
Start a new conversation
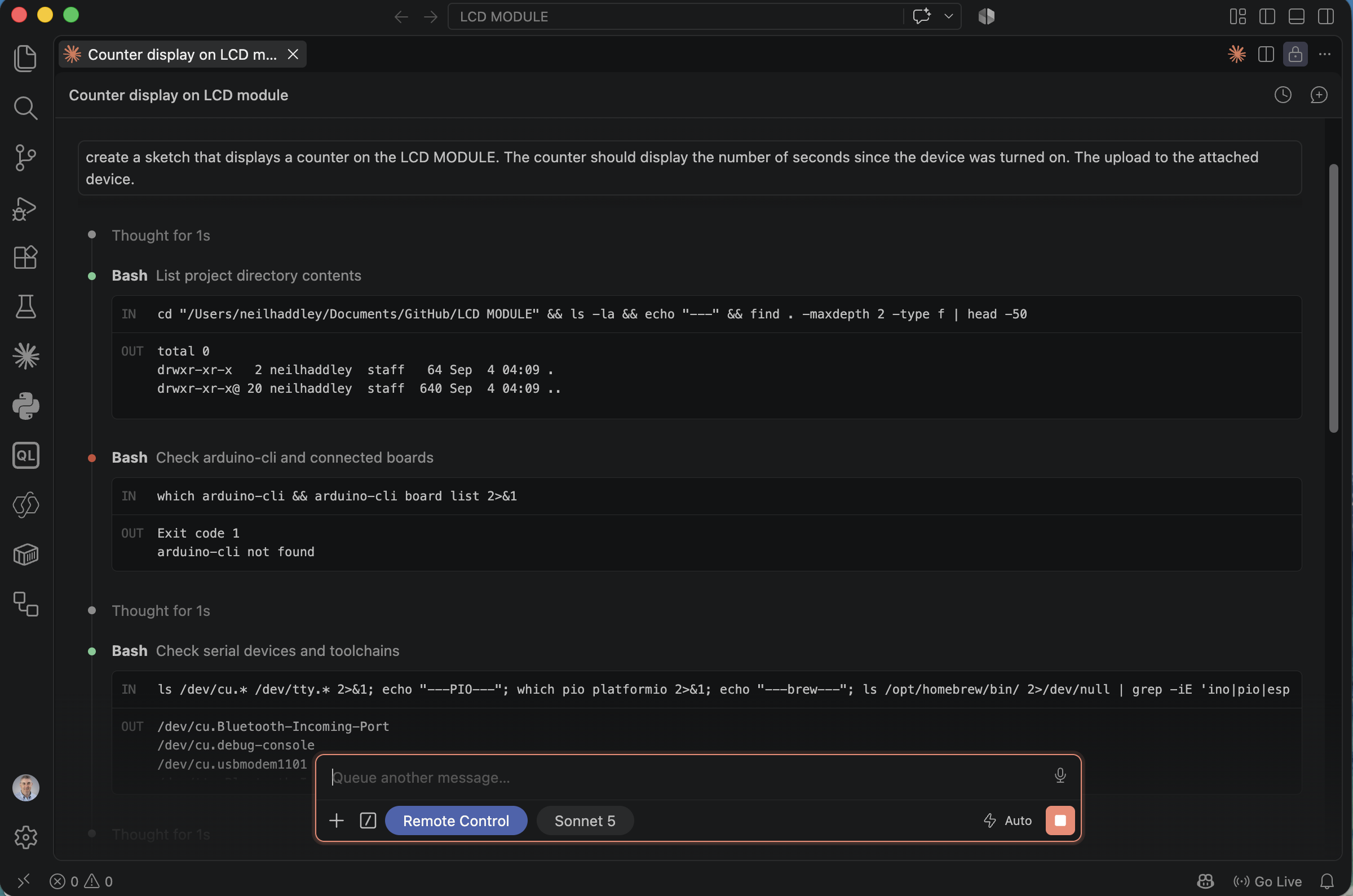click(x=1318, y=95)
